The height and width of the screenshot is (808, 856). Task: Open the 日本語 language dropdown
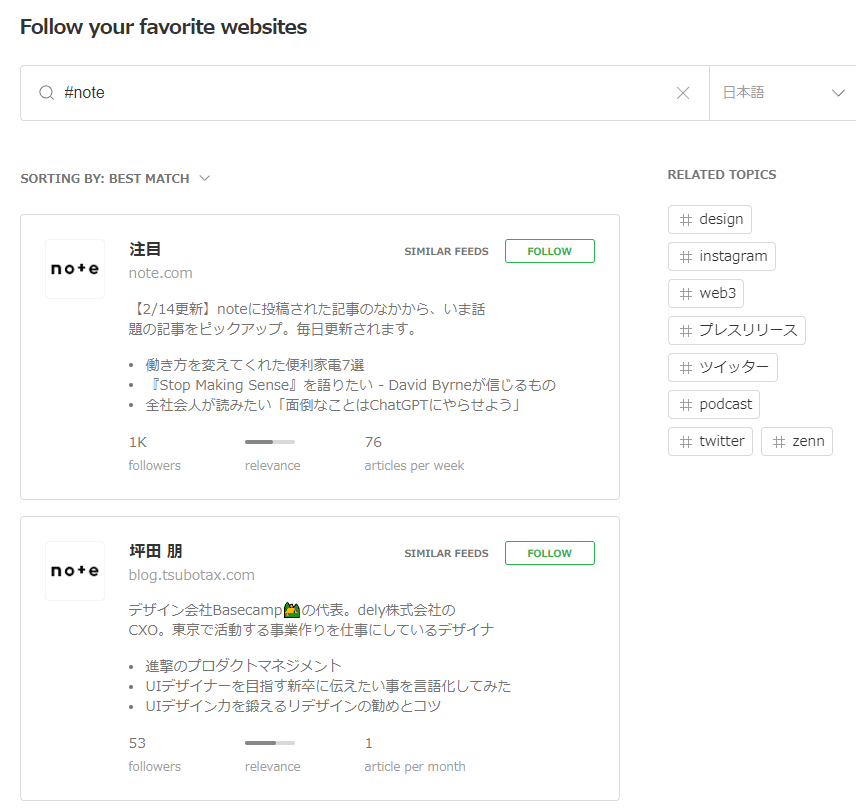[x=783, y=93]
